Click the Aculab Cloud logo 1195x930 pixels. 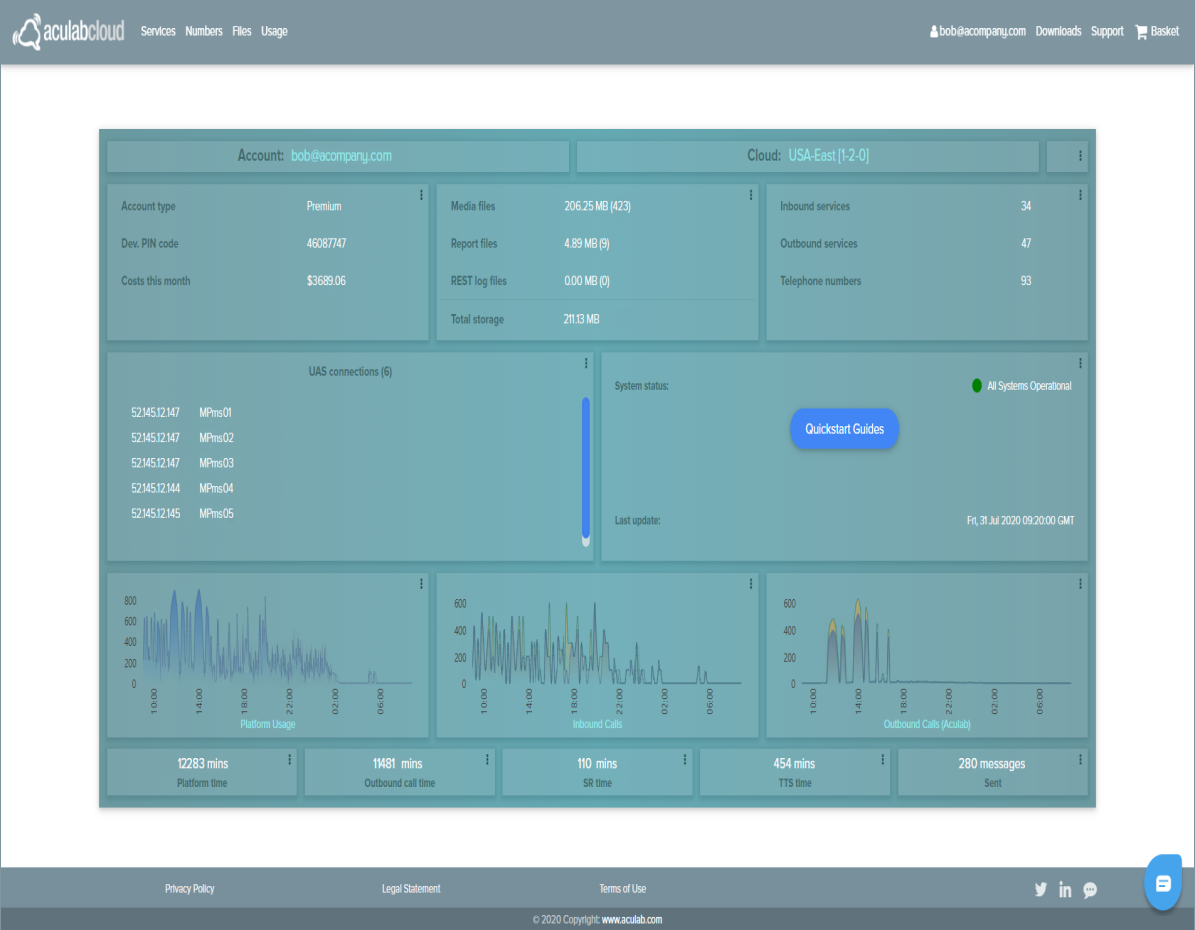pos(69,31)
